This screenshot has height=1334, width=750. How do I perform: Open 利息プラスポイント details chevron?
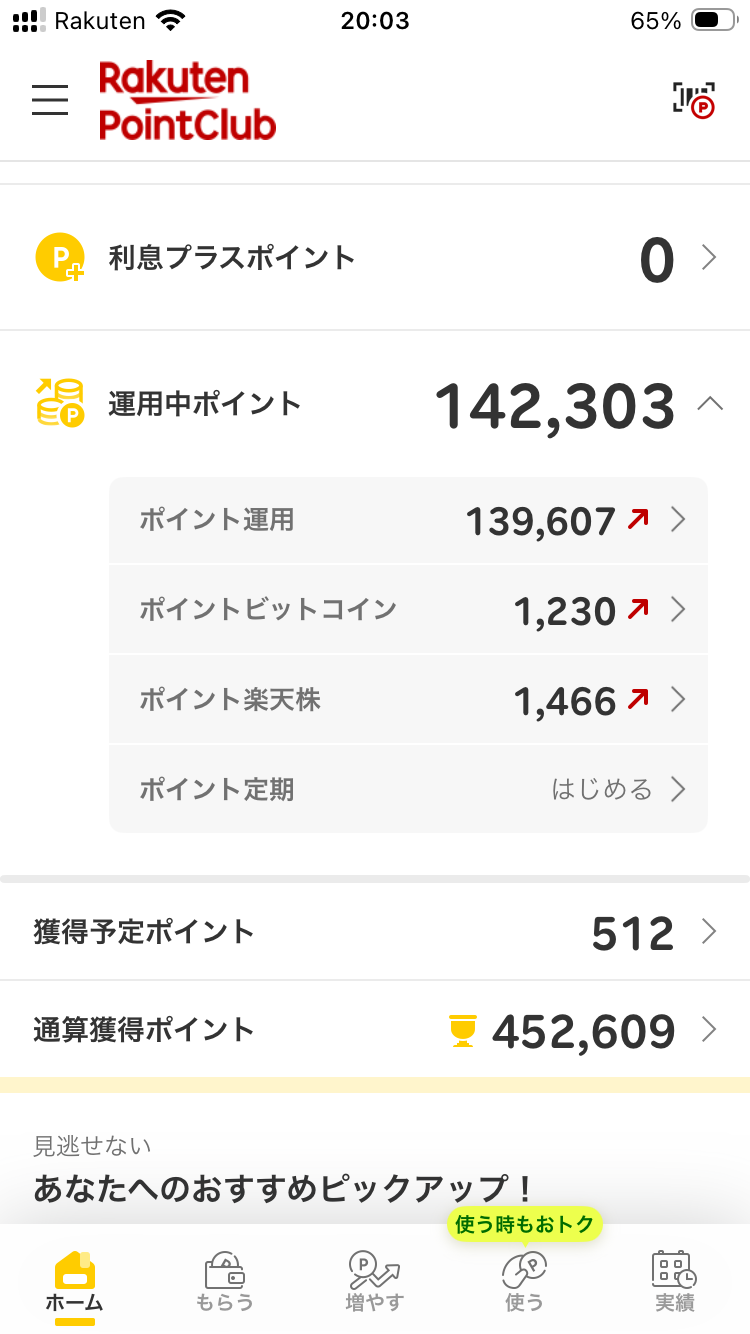709,258
